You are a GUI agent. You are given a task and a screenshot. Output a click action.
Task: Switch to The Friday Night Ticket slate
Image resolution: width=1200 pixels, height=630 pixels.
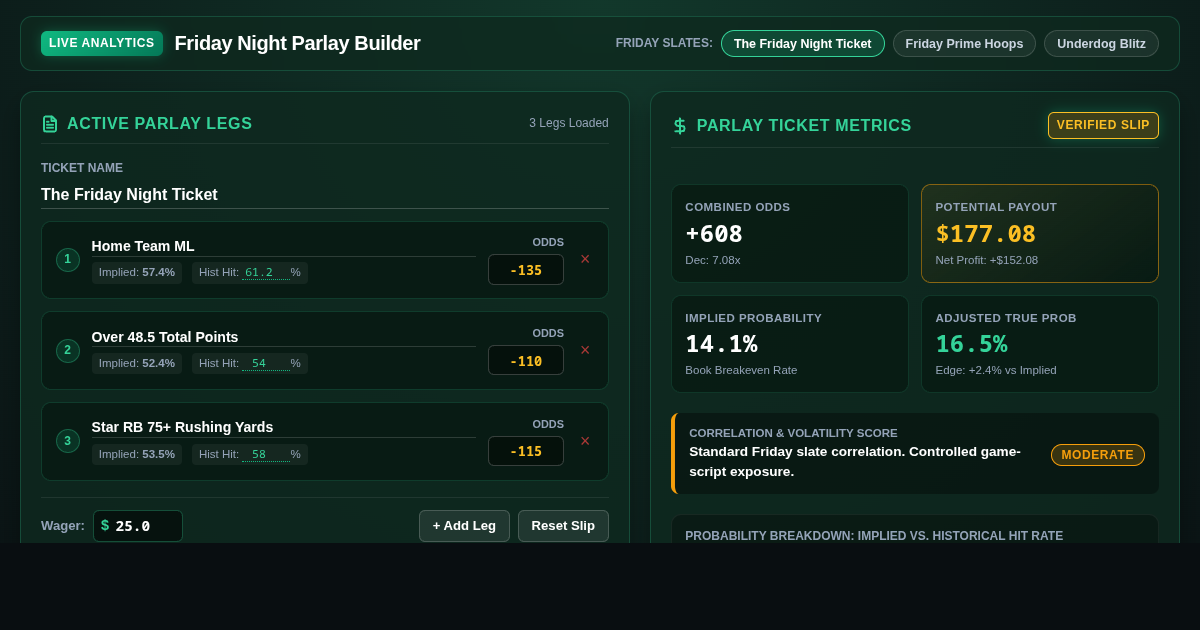(803, 44)
